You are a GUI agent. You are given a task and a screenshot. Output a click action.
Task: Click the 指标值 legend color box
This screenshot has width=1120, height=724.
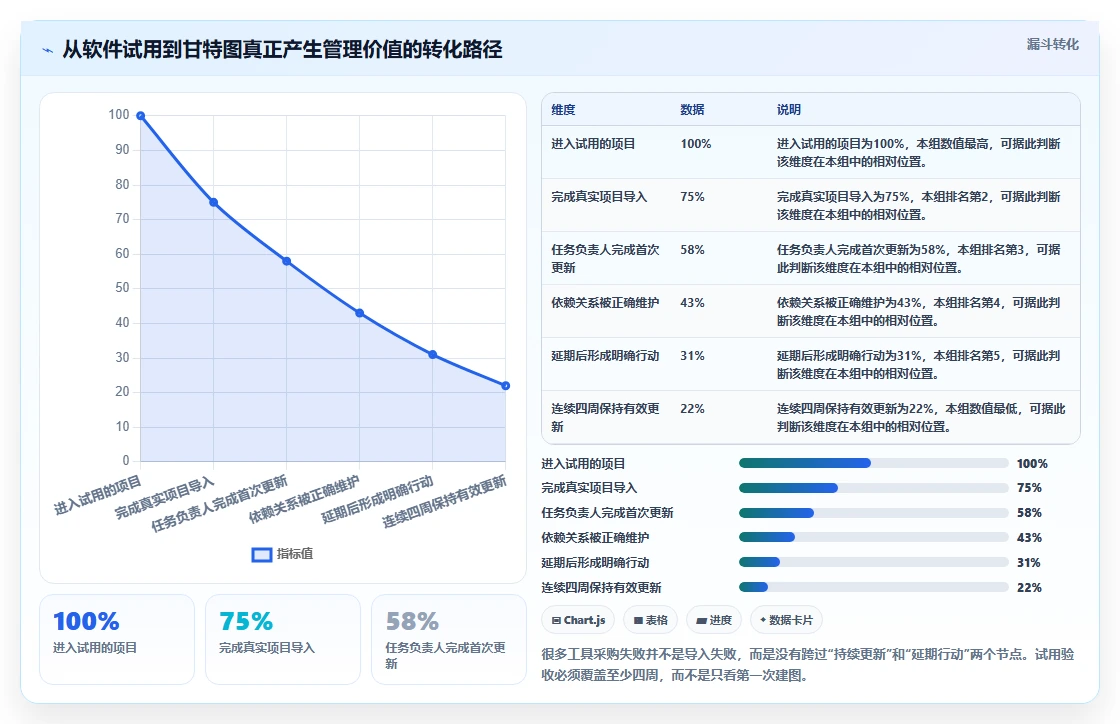262,555
